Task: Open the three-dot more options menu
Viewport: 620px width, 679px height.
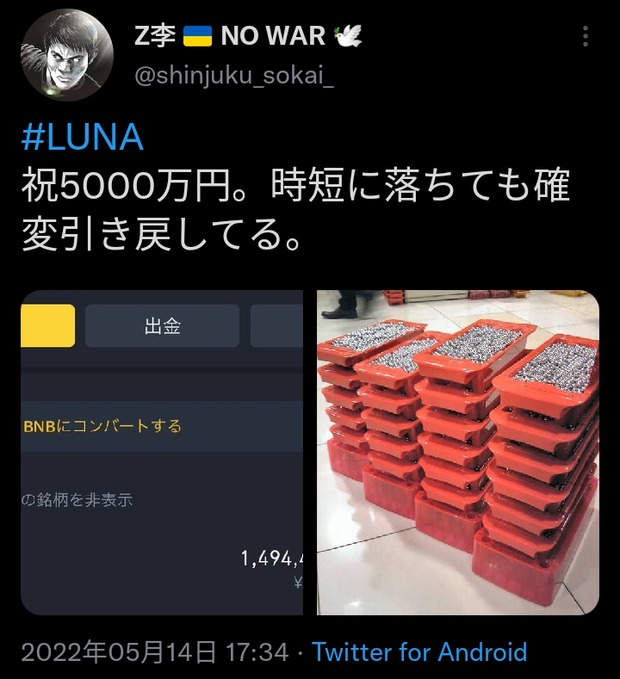Action: tap(585, 36)
